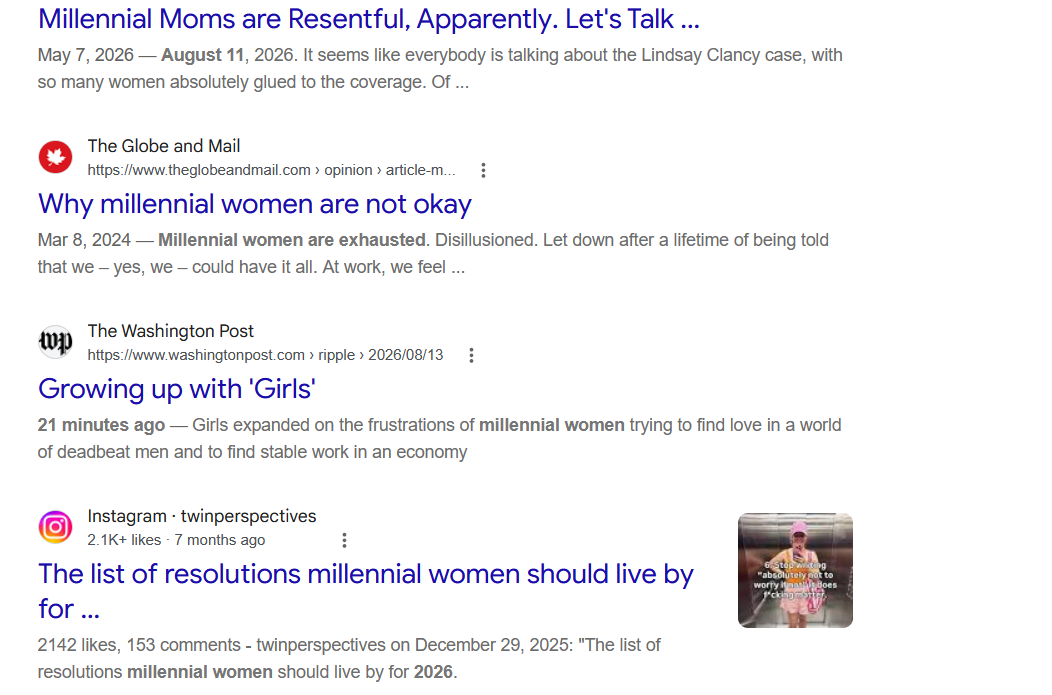The height and width of the screenshot is (695, 1052).
Task: Open 'Millennial Moms are Resentful' result link
Action: (368, 19)
